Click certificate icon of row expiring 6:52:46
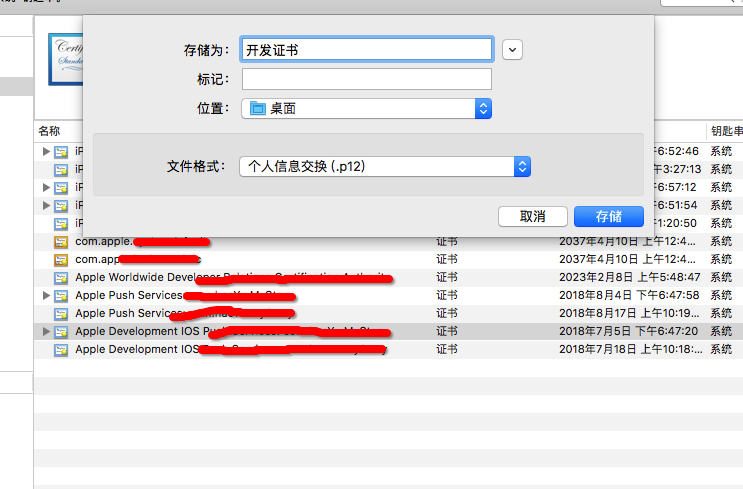The height and width of the screenshot is (489, 743). point(61,152)
